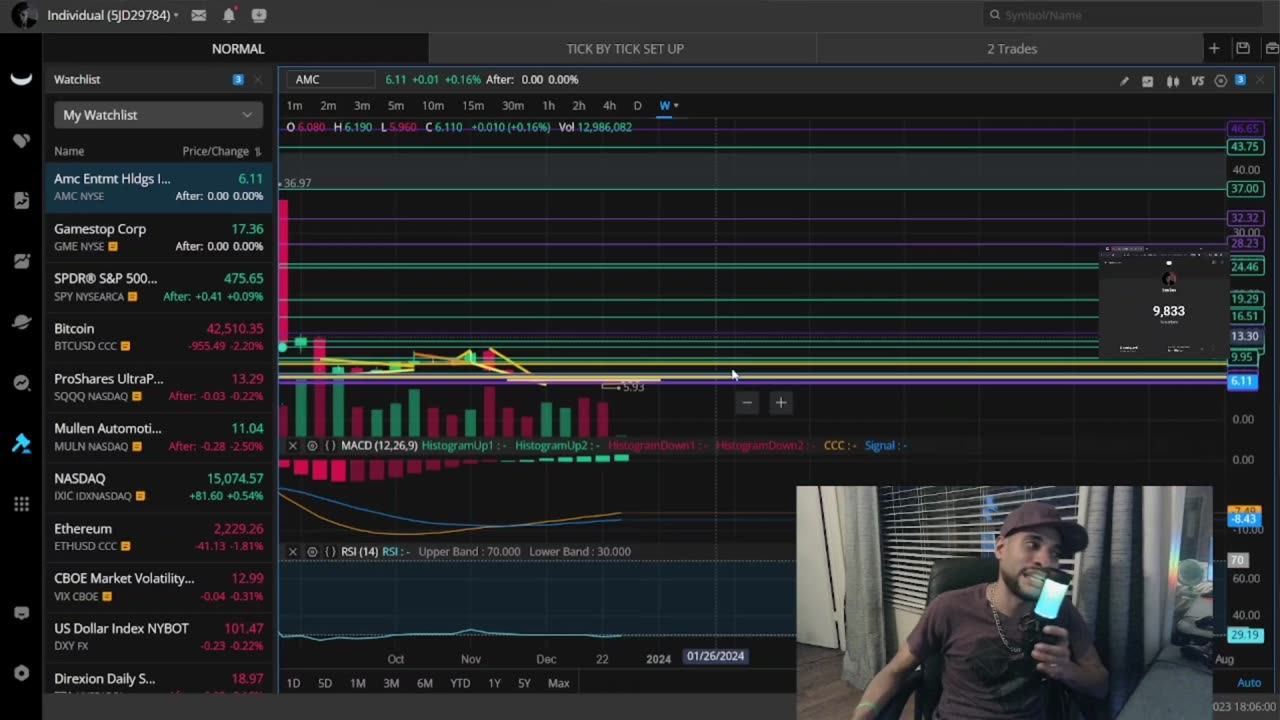This screenshot has width=1280, height=720.
Task: Select Bitcoin row in watchlist
Action: [158, 337]
